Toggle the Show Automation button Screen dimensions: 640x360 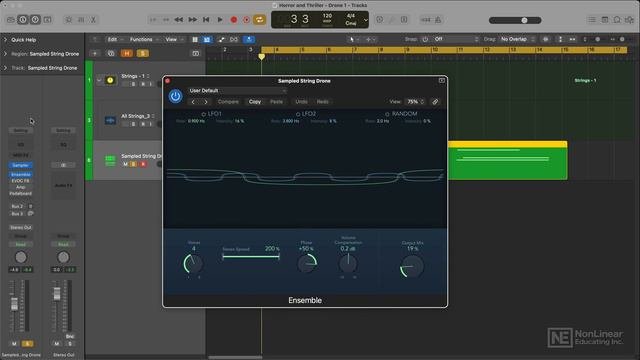(x=221, y=40)
